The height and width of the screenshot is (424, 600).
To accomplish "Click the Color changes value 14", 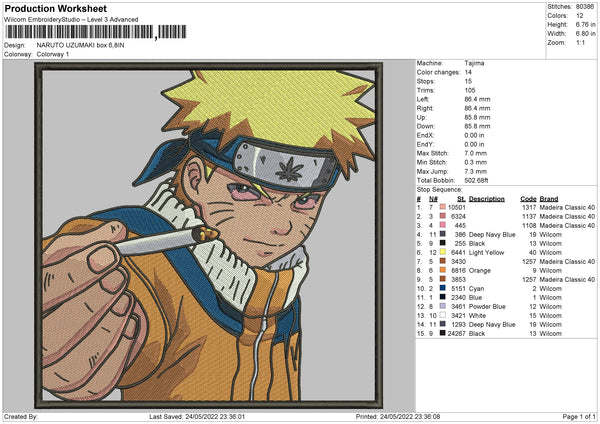I will [468, 72].
